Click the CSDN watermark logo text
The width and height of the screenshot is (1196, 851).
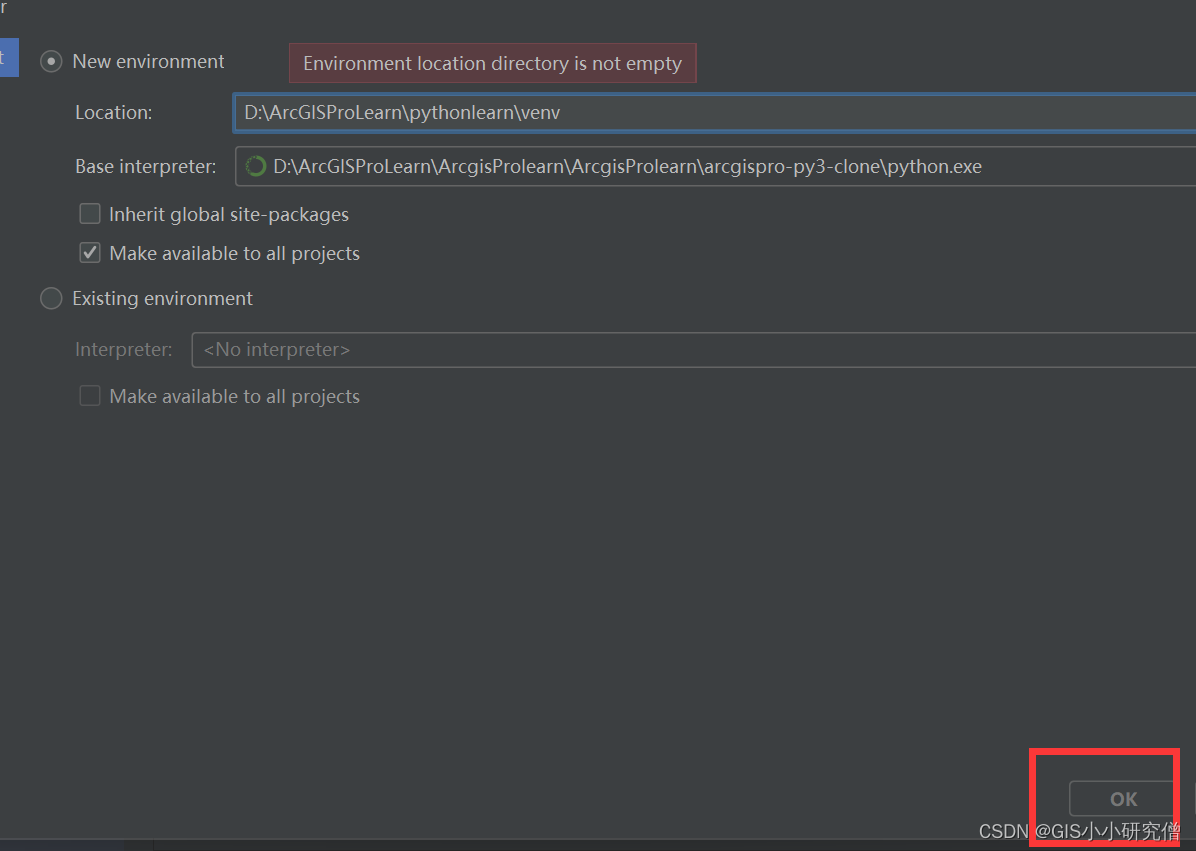tap(1003, 831)
